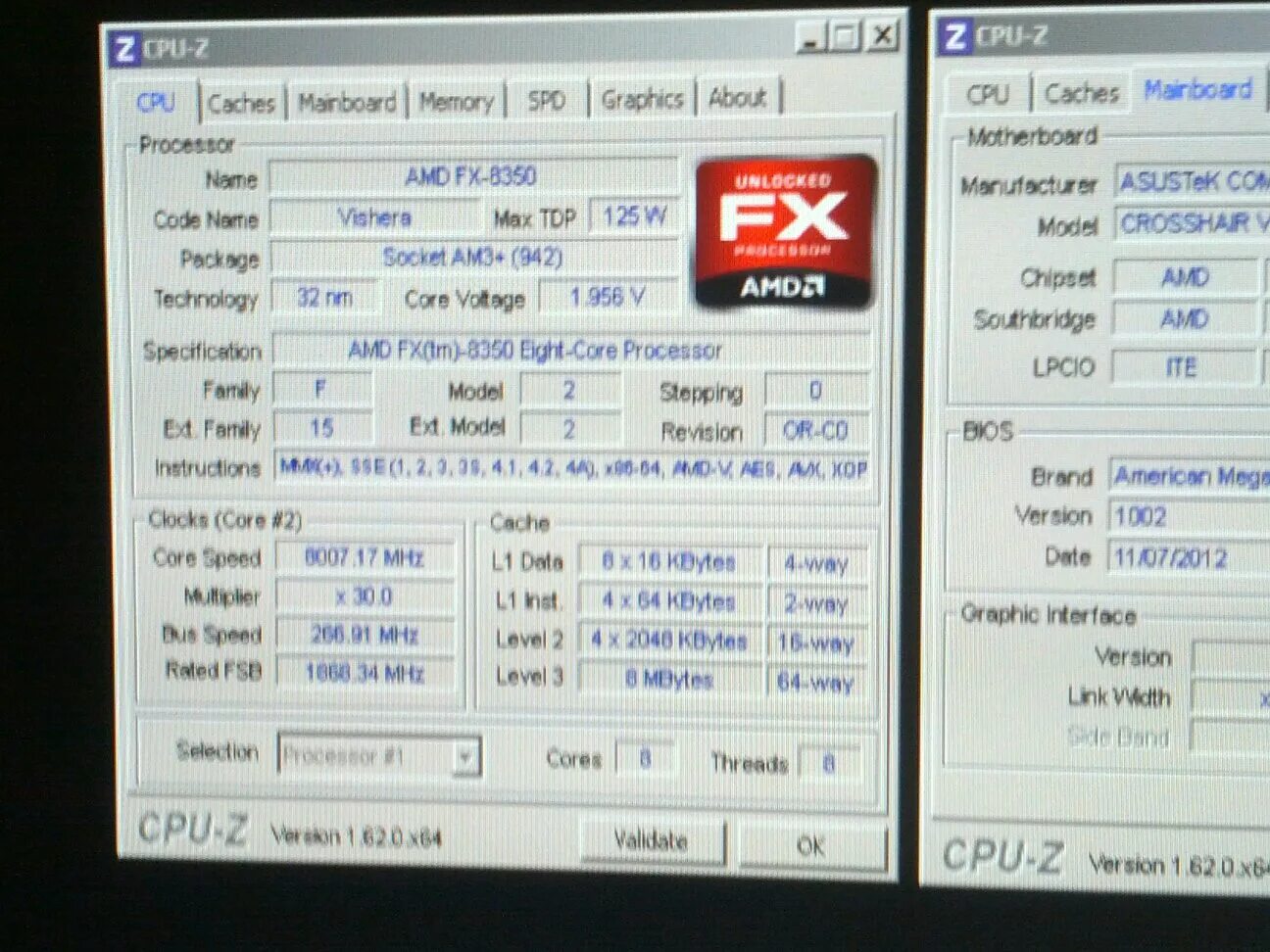Click the Technology value 32 nm
The height and width of the screenshot is (952, 1270).
tap(323, 297)
